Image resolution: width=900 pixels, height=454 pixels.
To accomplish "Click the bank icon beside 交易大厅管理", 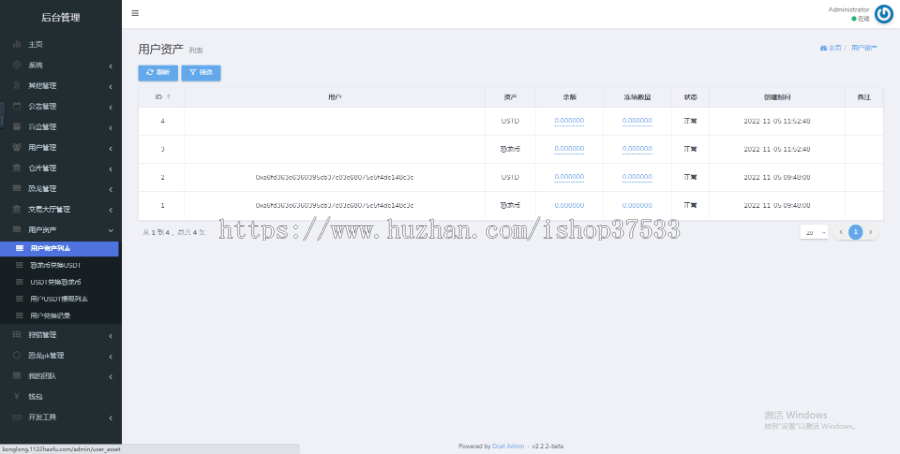I will click(17, 209).
